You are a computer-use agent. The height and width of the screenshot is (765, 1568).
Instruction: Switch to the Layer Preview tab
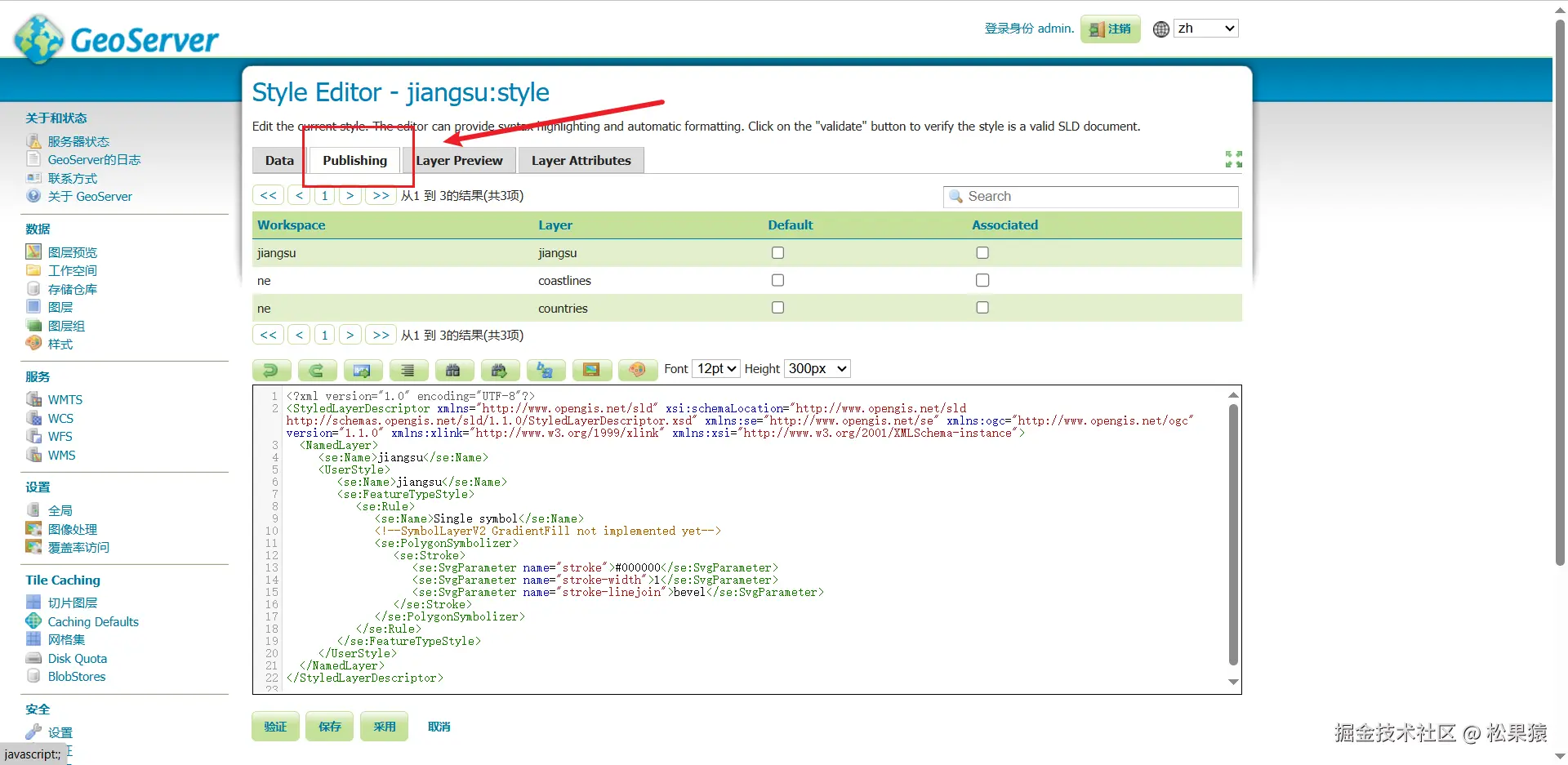coord(460,161)
